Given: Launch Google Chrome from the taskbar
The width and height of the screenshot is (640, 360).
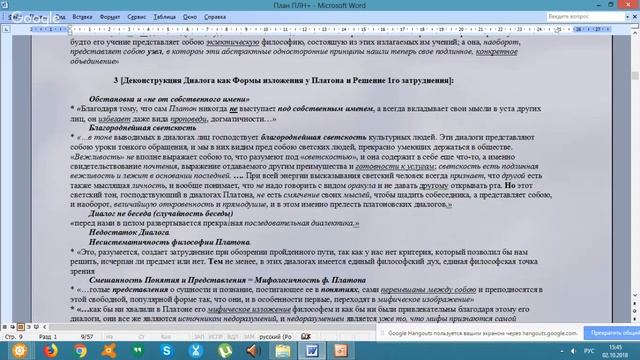Looking at the screenshot, I should click(80, 351).
